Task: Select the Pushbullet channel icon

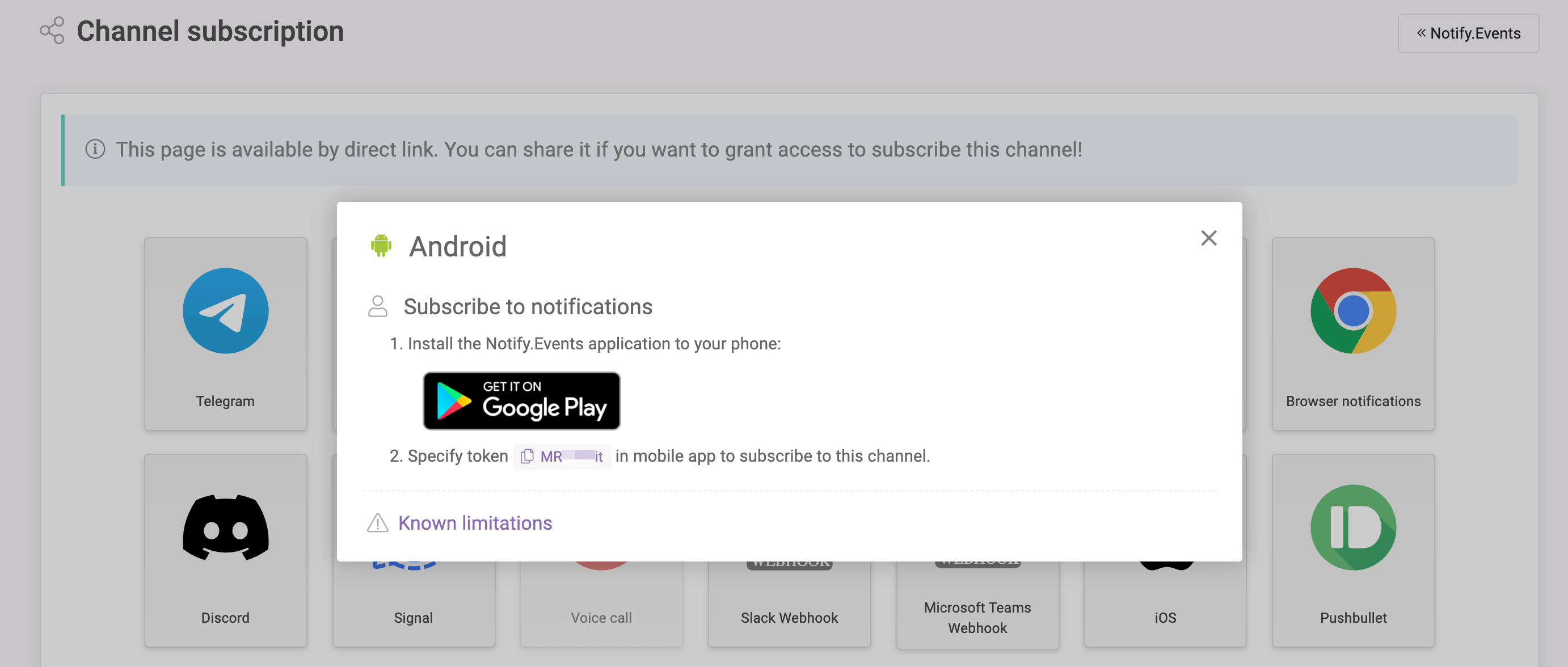Action: coord(1353,527)
